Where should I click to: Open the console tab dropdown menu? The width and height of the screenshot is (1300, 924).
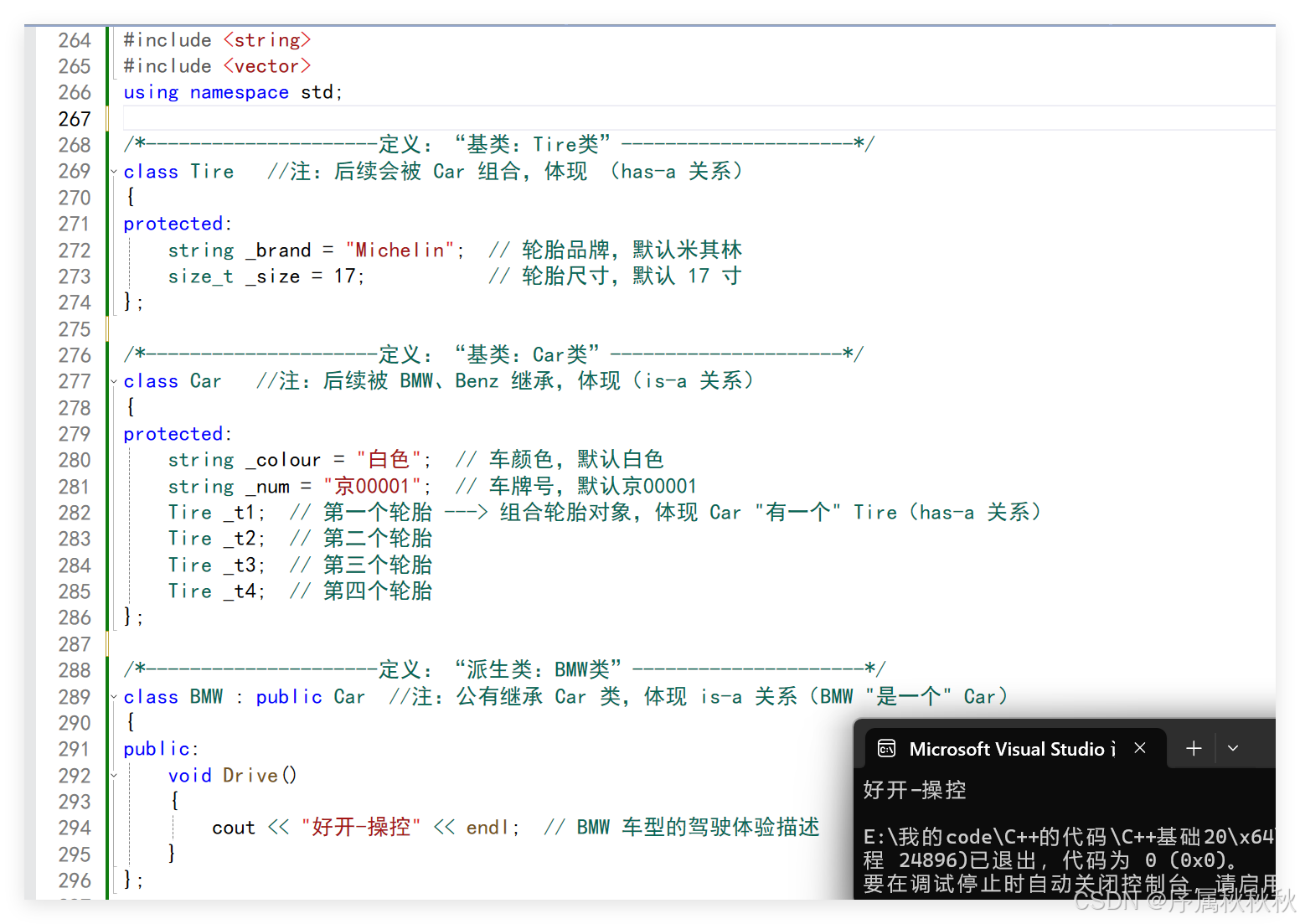1233,748
